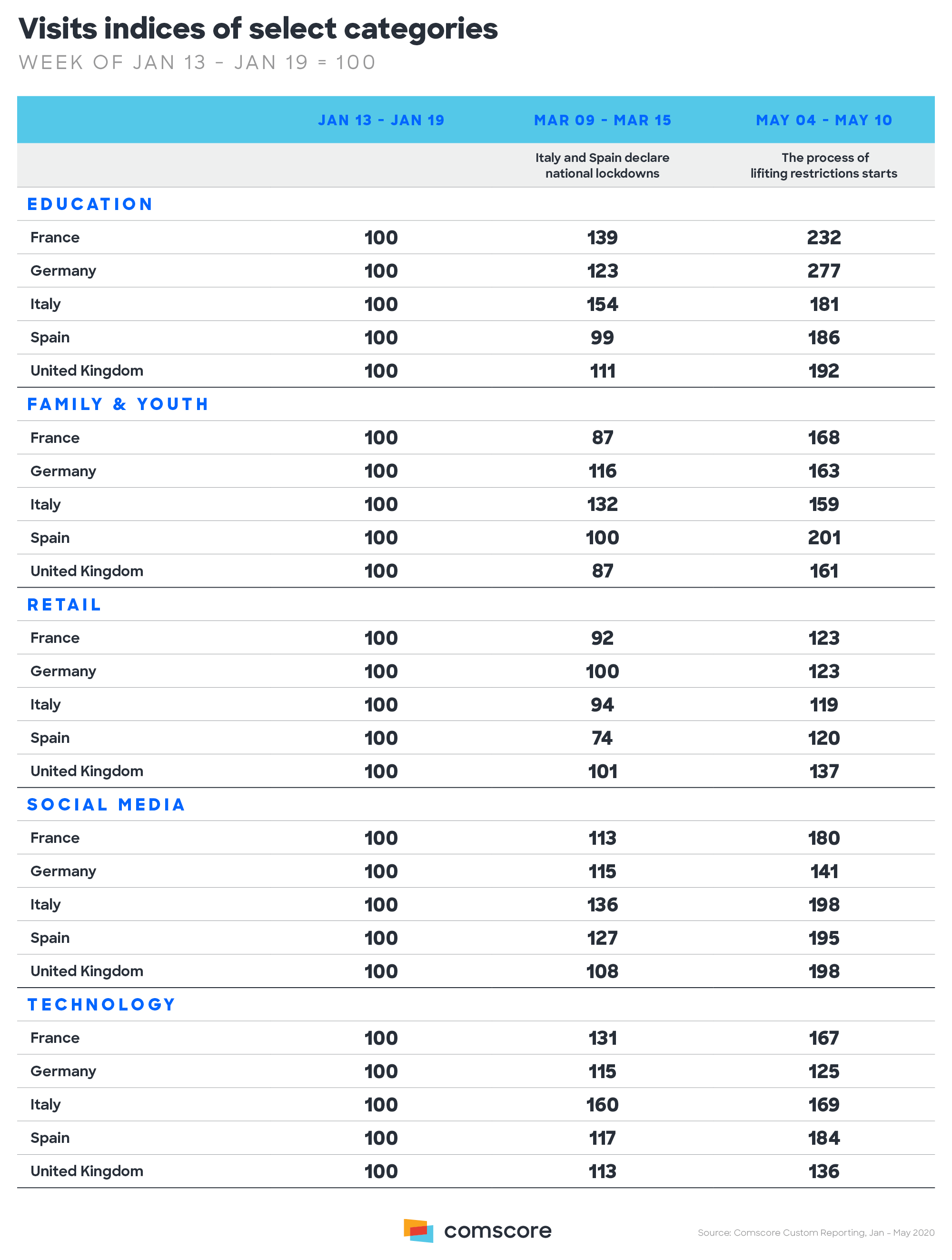Select the MAY 04 - MAY 10 column header
952x1260 pixels.
[824, 120]
